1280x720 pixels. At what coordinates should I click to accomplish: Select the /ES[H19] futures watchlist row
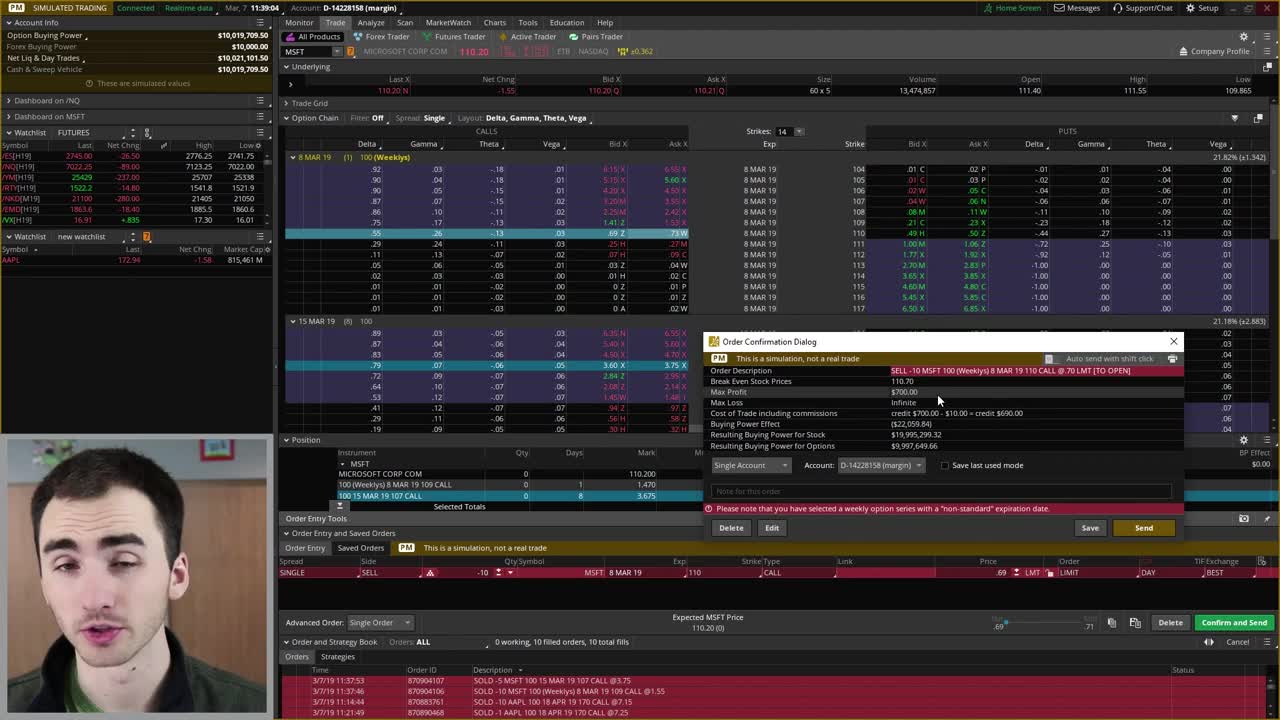[x=133, y=156]
